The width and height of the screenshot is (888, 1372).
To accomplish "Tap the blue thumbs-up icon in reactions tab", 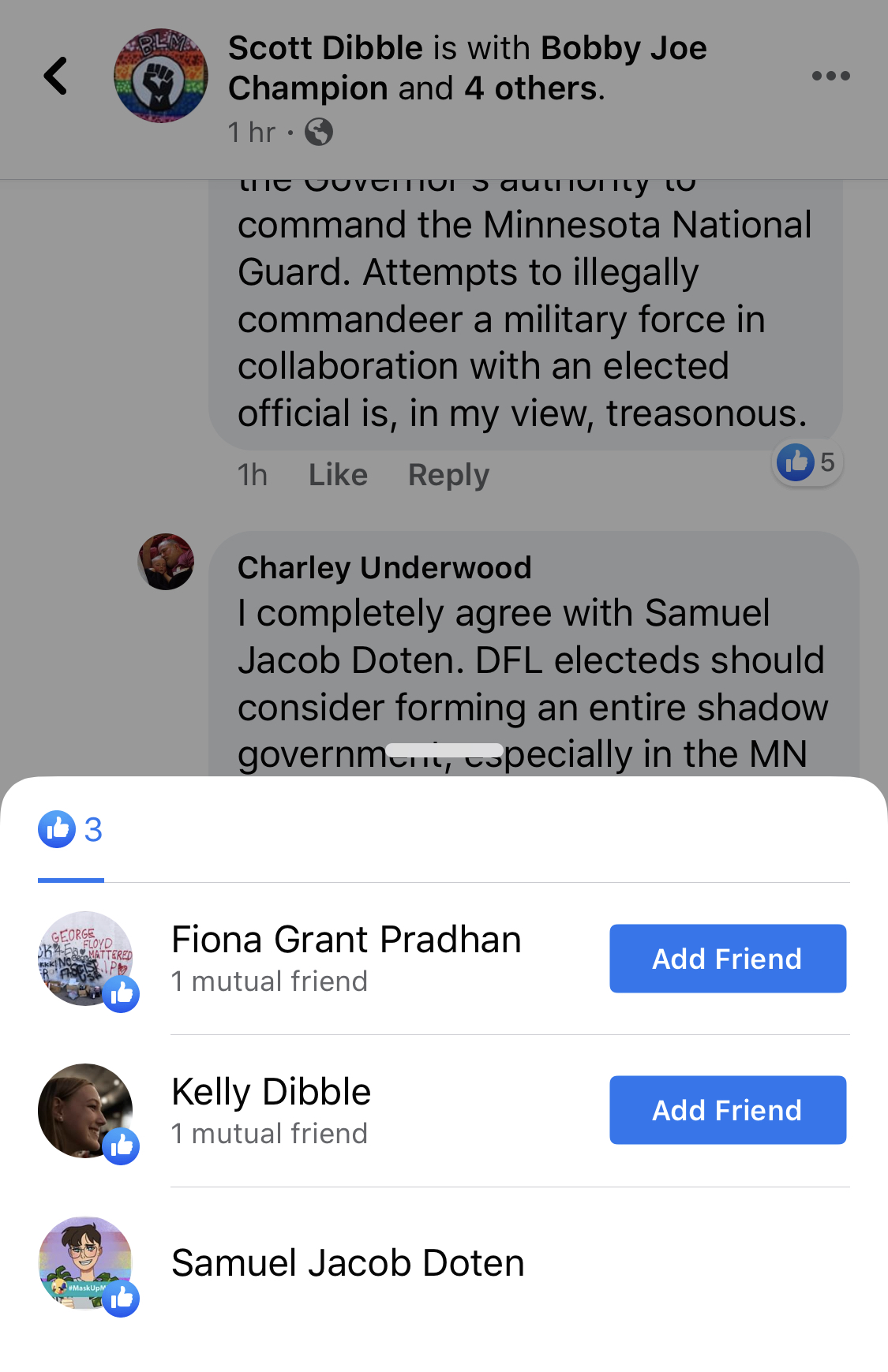I will tap(57, 829).
